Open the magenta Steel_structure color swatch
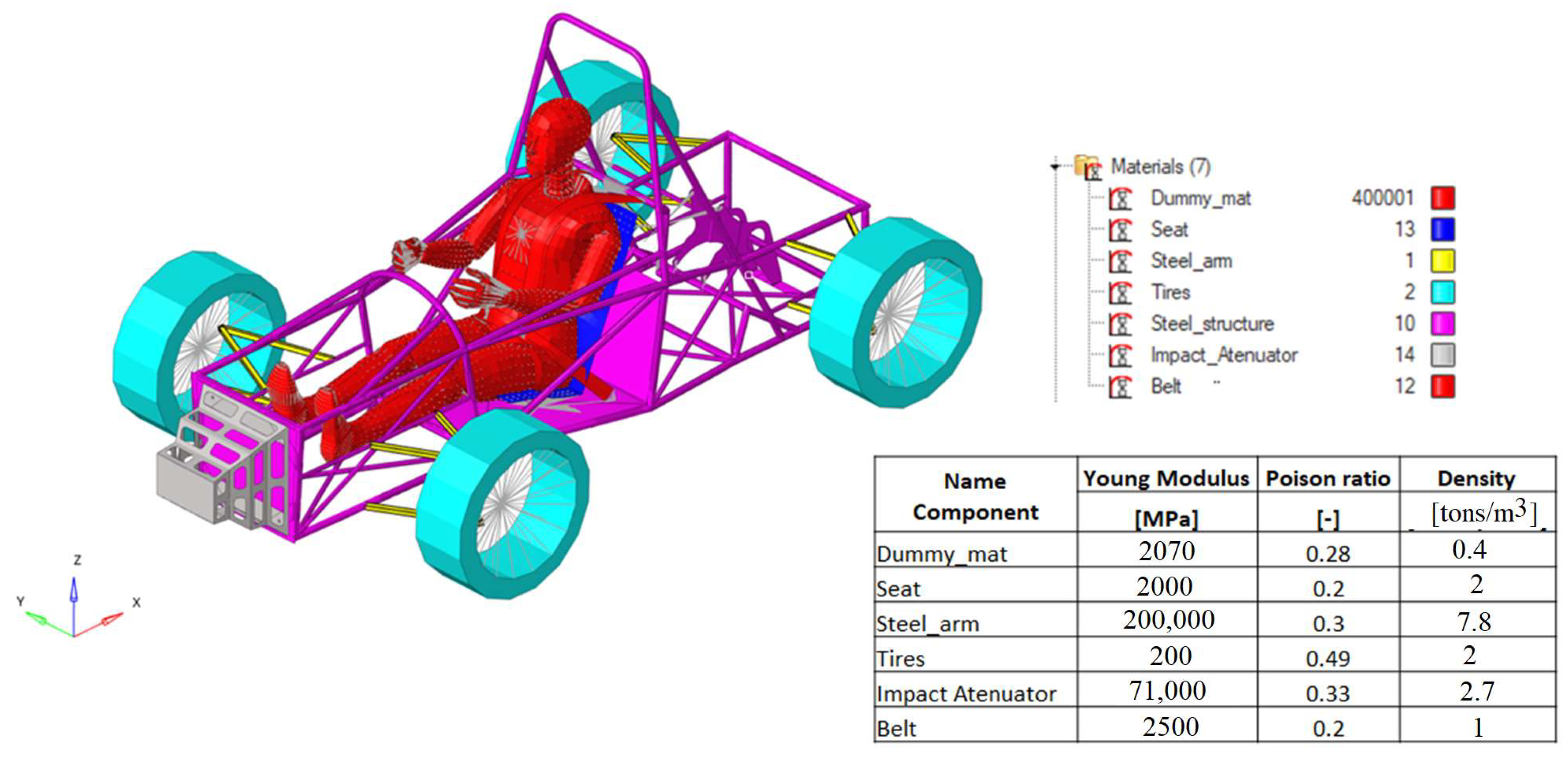 pos(1442,324)
